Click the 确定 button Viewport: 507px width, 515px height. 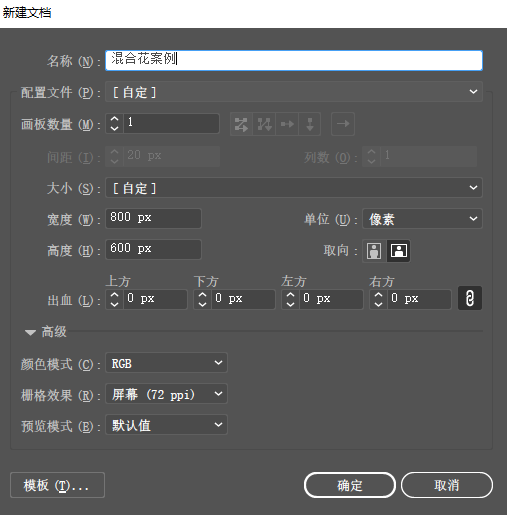(350, 485)
